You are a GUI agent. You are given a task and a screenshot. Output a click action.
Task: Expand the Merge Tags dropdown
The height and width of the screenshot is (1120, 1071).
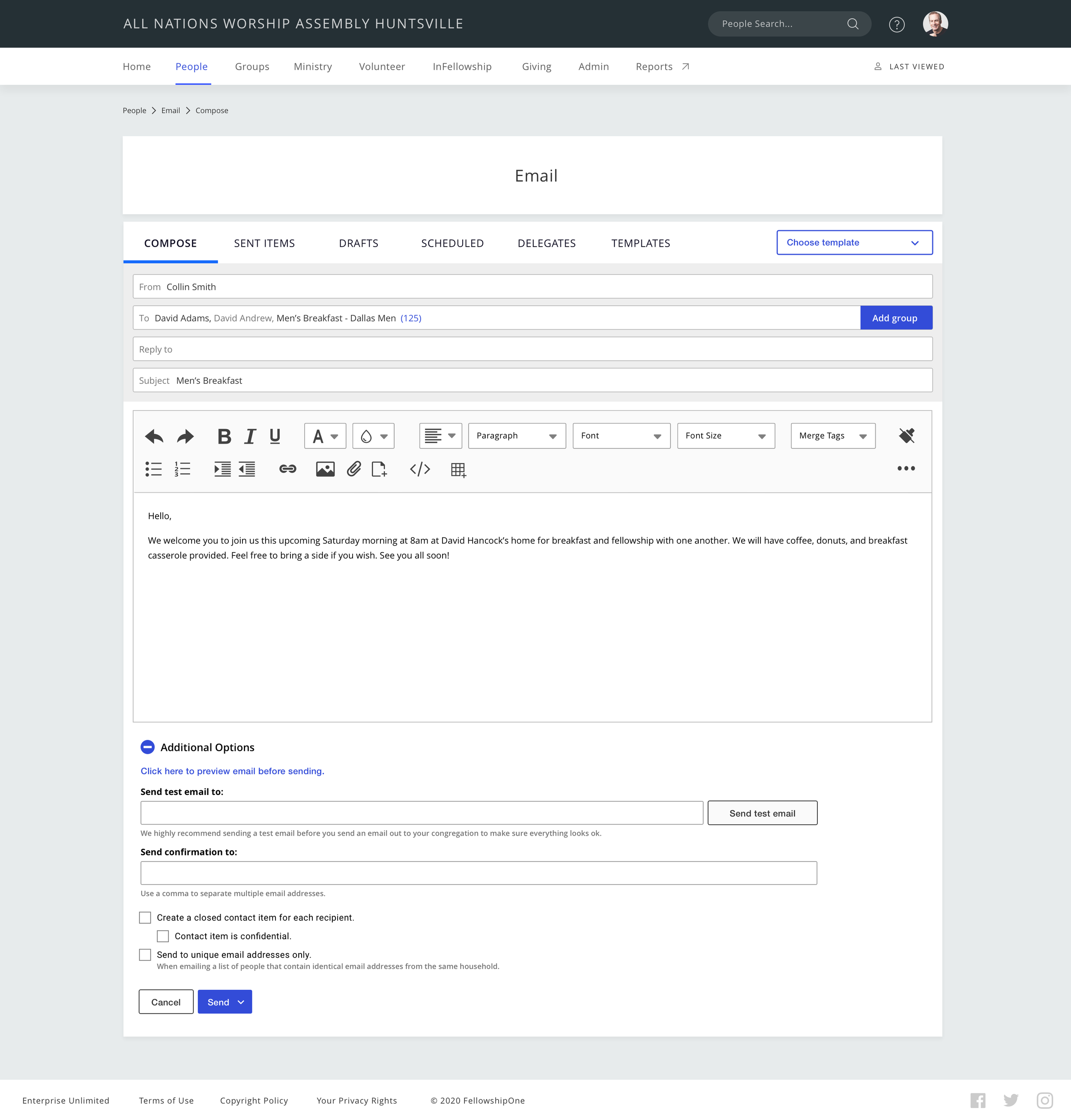[832, 436]
